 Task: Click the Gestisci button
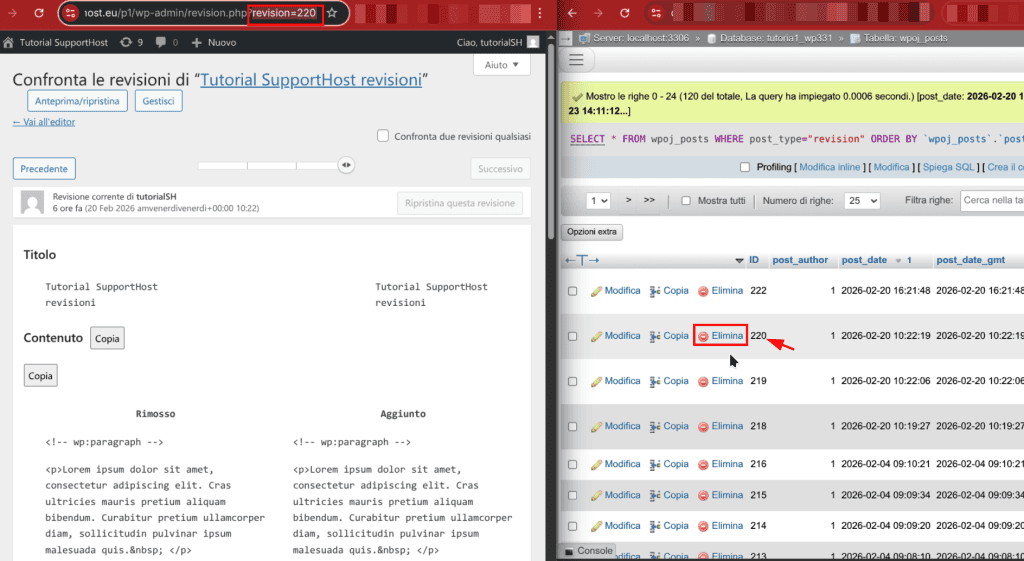tap(159, 101)
